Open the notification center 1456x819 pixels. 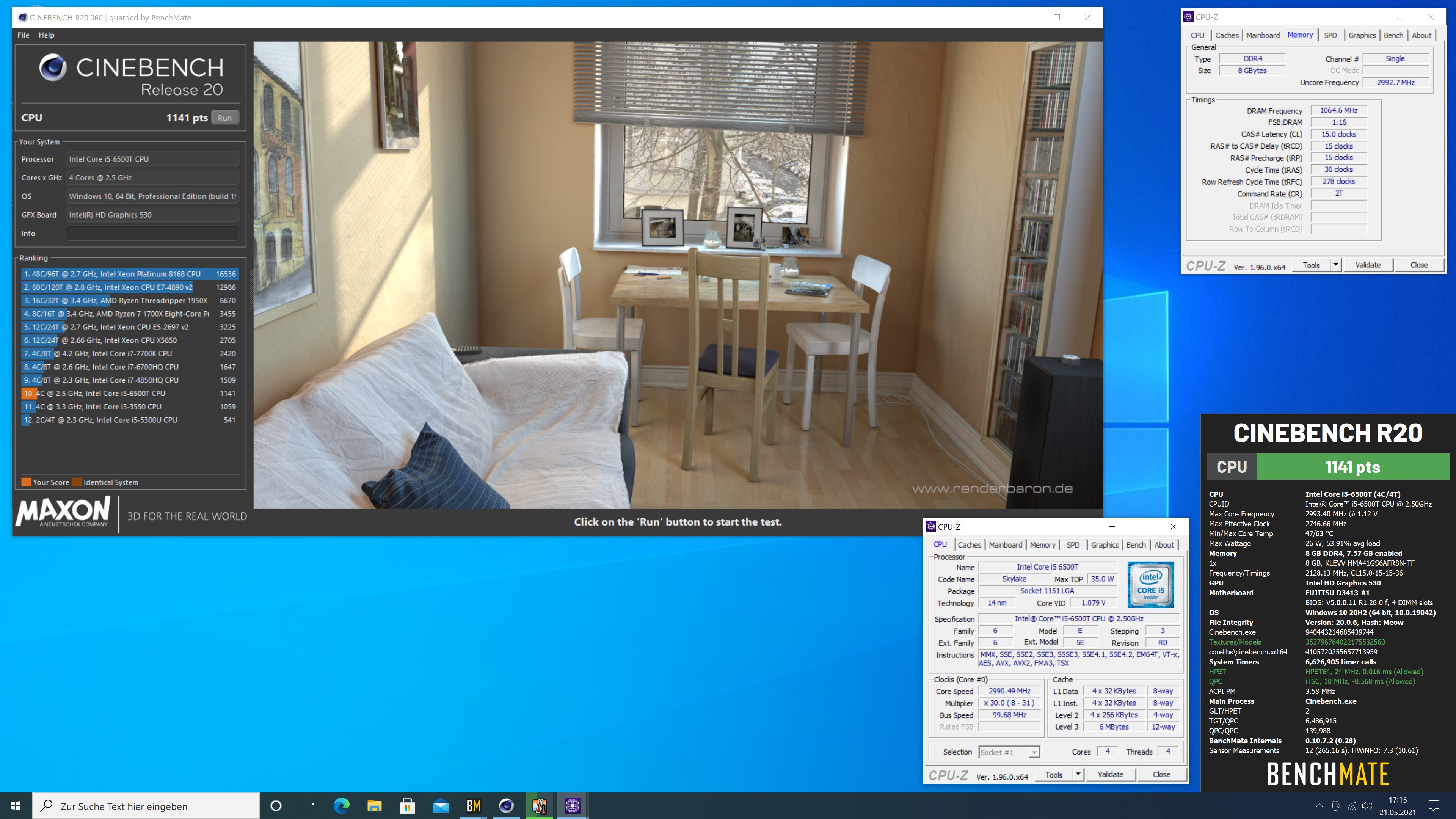pos(1434,805)
